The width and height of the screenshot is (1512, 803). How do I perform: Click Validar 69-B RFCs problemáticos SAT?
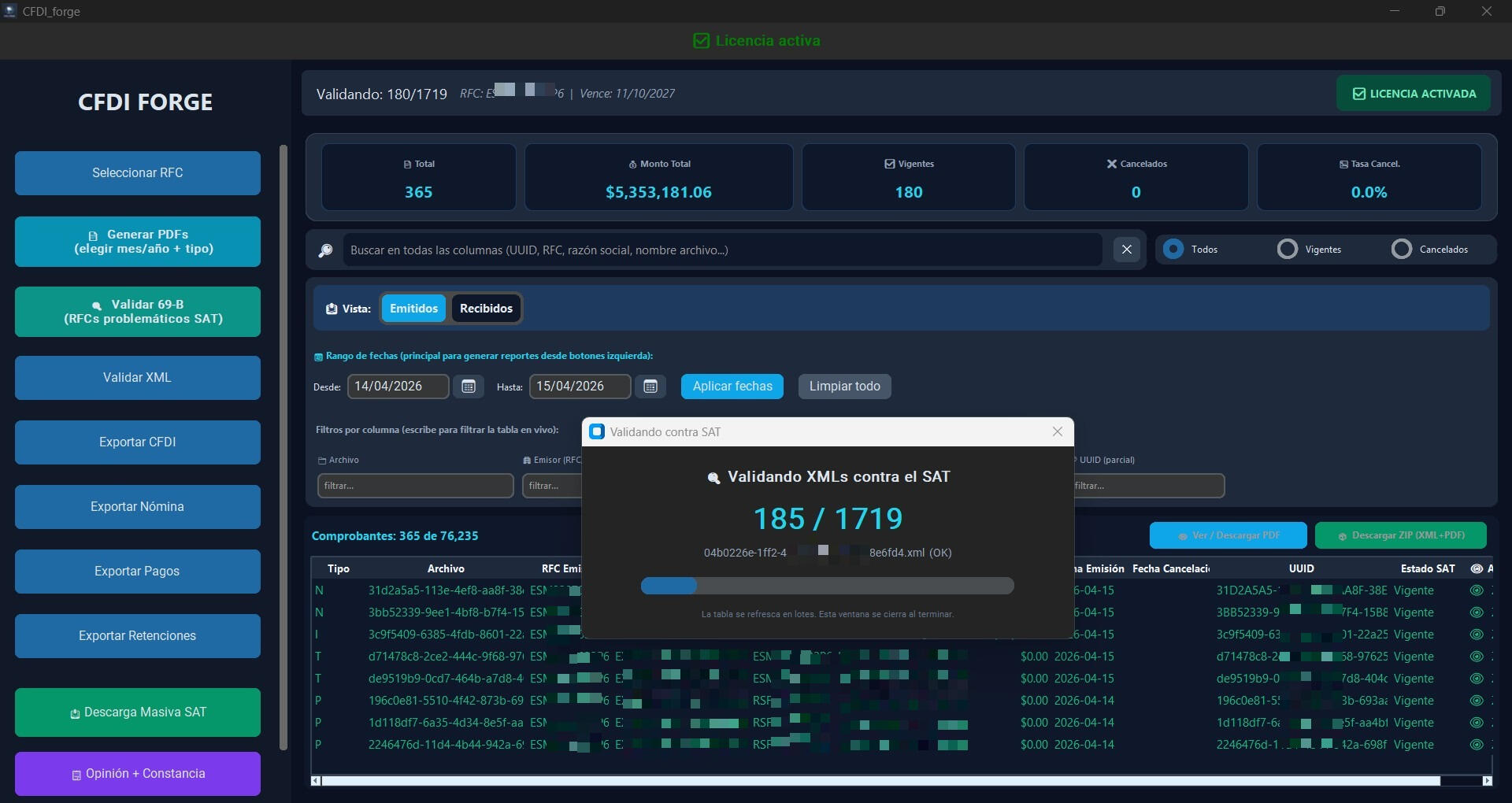tap(138, 312)
